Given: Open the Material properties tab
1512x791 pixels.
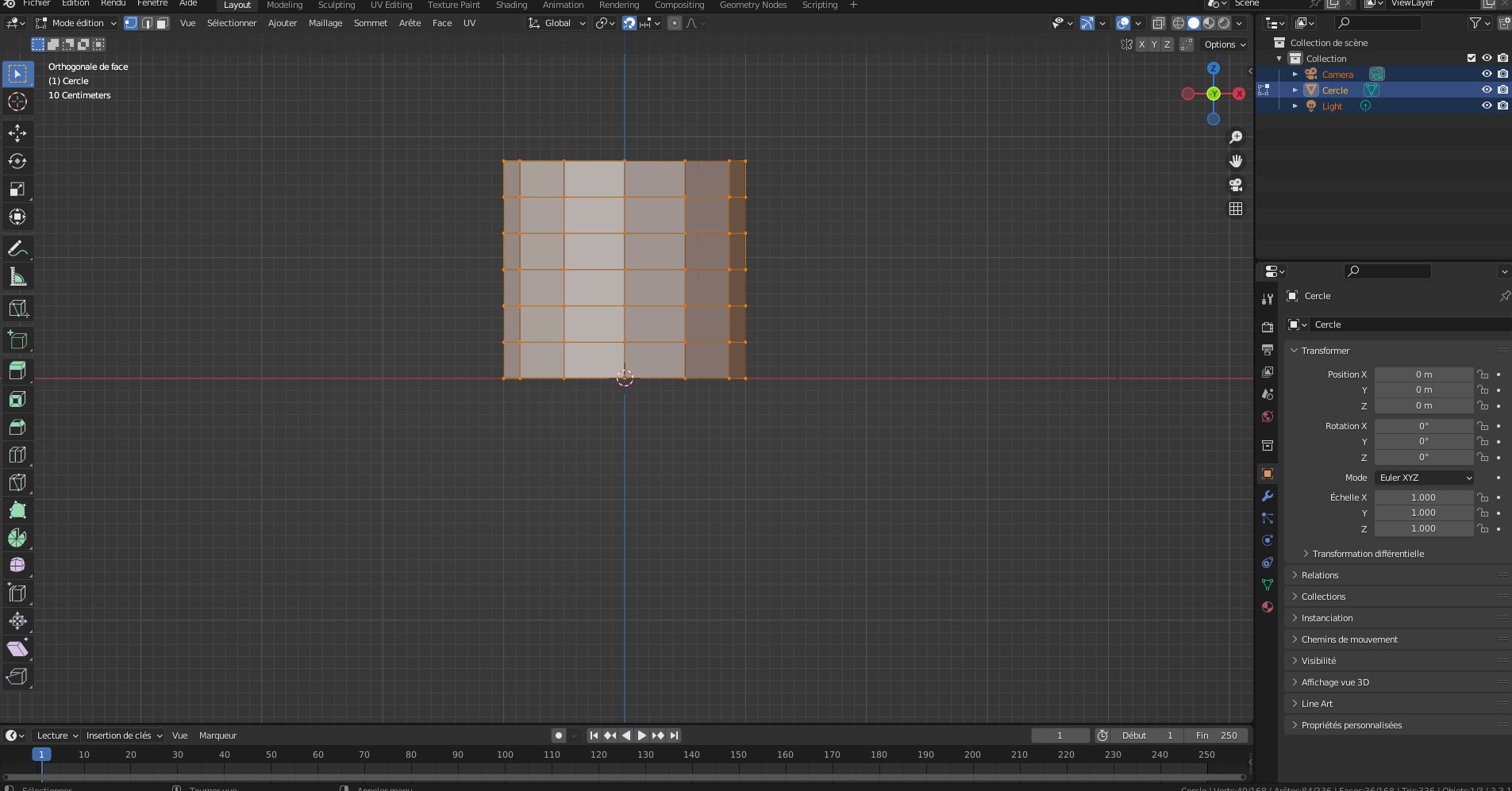Looking at the screenshot, I should [1268, 607].
